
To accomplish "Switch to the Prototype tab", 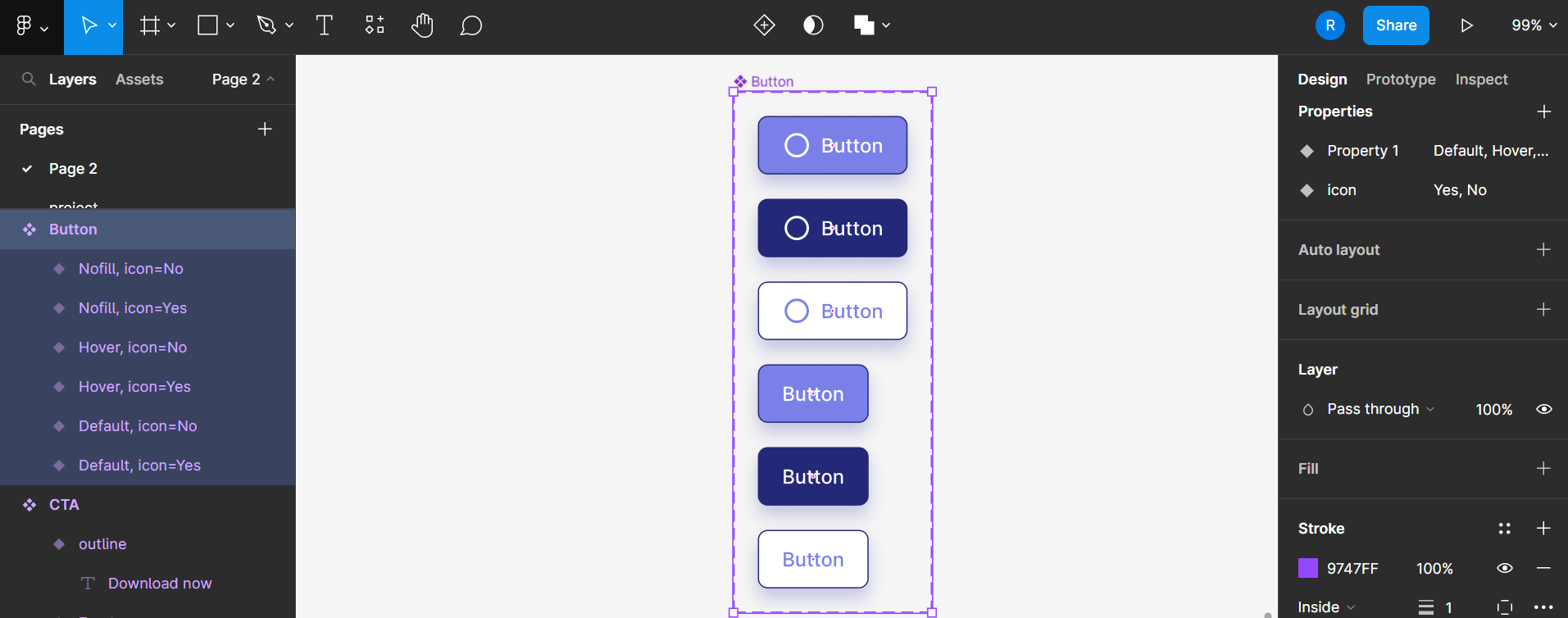I will (1400, 80).
